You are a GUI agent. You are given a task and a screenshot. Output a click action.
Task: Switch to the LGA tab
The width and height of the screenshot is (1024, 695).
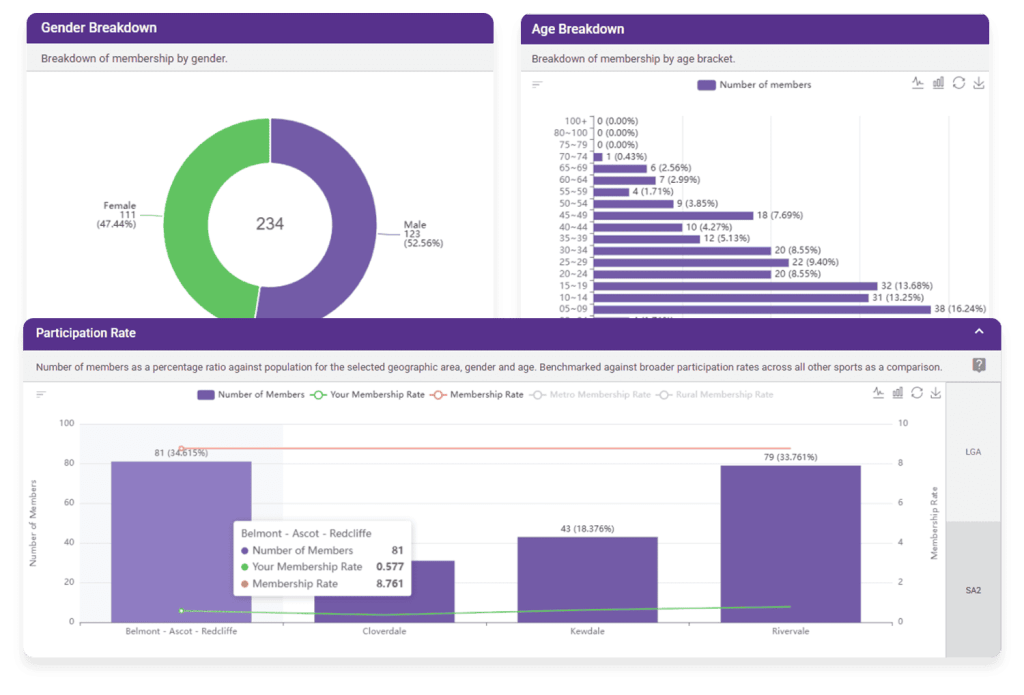[x=972, y=452]
